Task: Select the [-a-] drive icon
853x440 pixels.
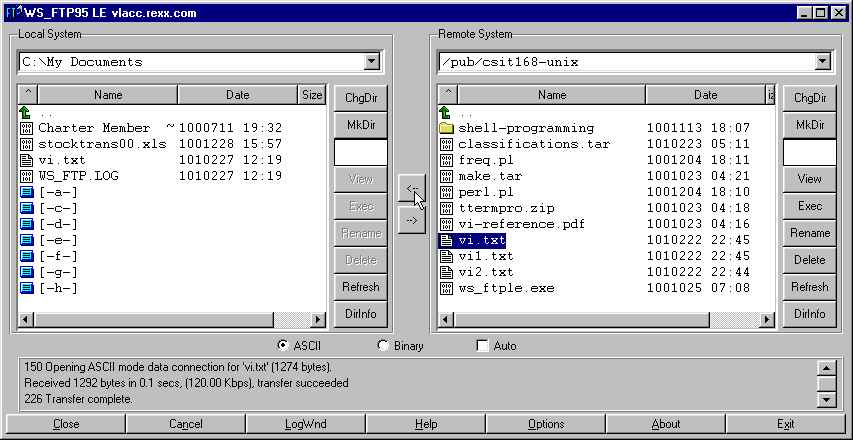Action: click(26, 193)
